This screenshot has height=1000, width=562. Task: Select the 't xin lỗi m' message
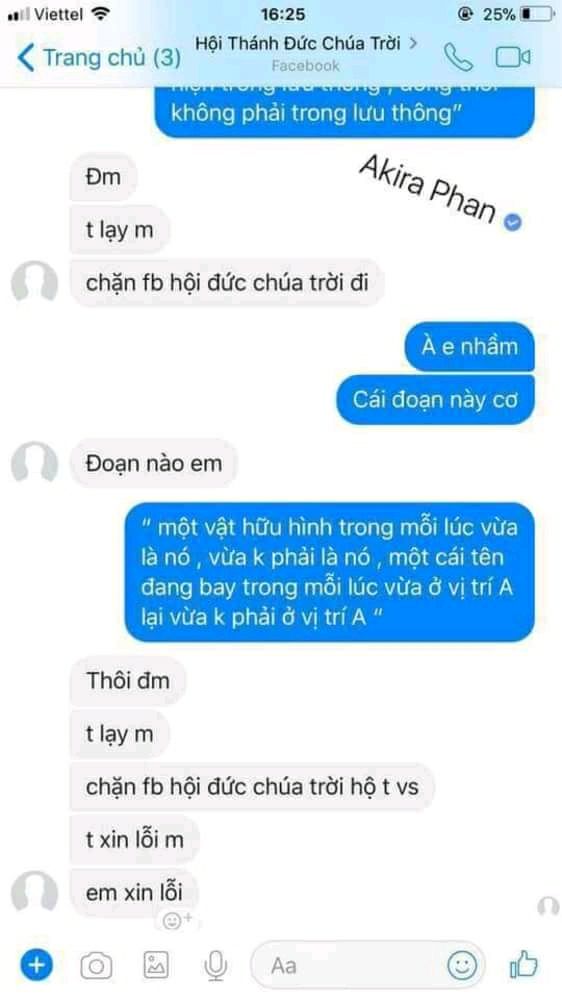click(x=135, y=839)
